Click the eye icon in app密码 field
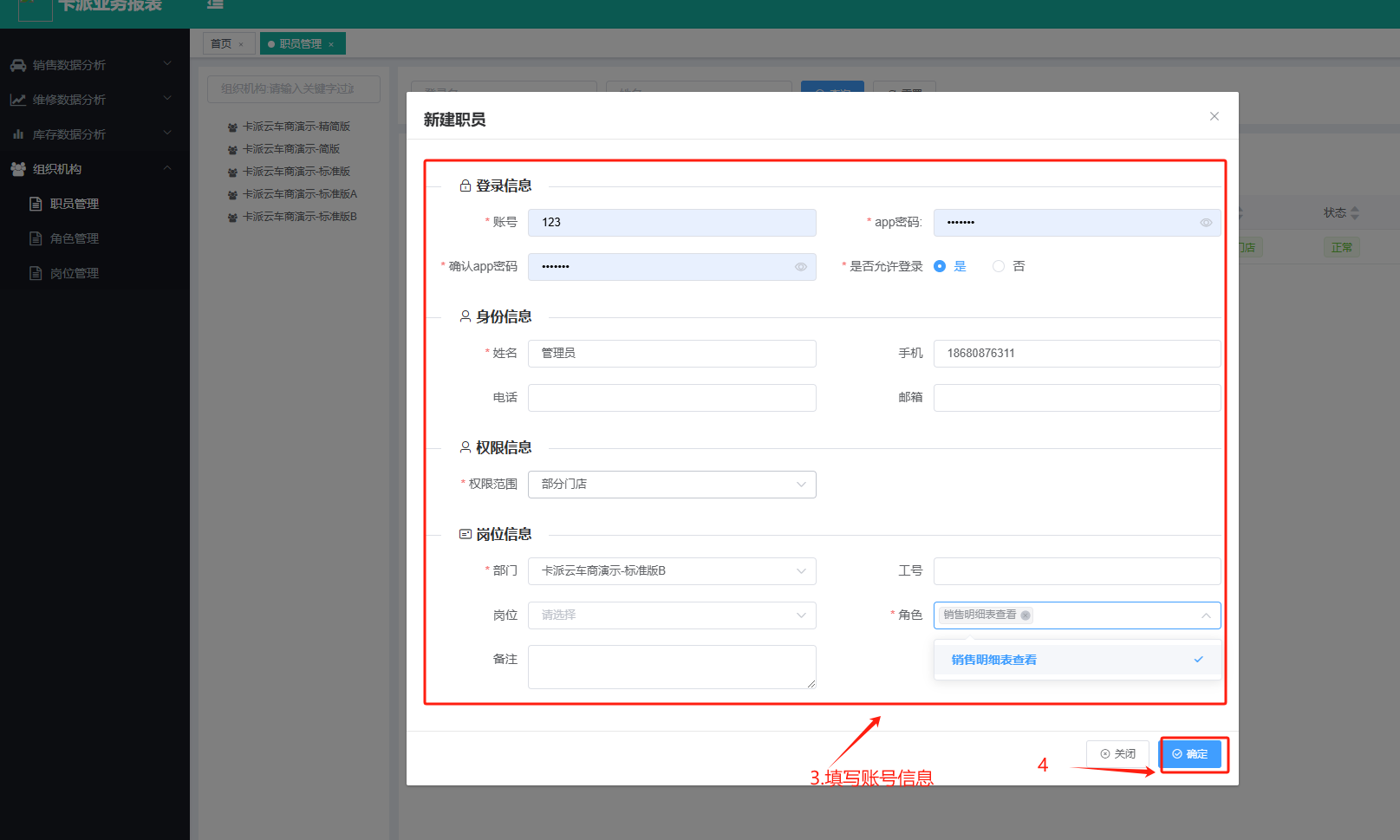This screenshot has width=1400, height=840. pyautogui.click(x=1205, y=223)
